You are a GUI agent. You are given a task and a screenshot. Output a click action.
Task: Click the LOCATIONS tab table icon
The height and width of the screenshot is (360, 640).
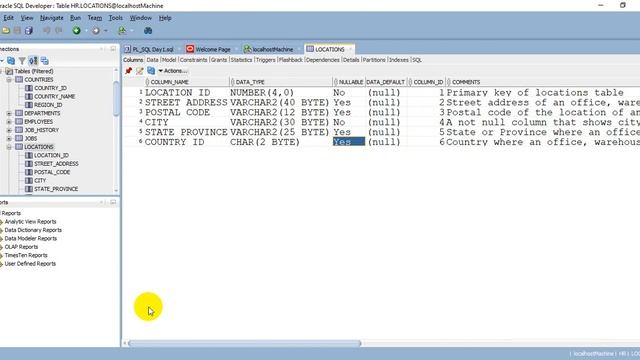click(310, 49)
